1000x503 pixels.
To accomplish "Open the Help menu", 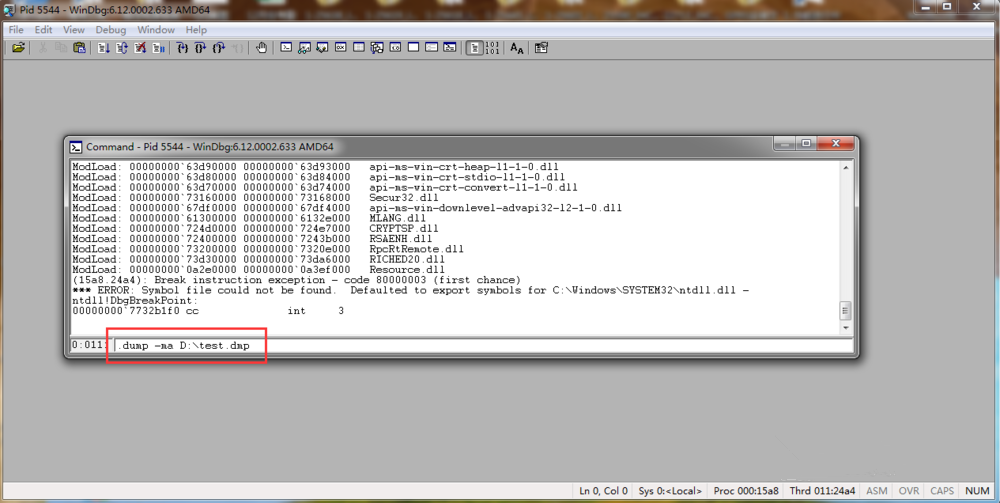I will (x=196, y=29).
